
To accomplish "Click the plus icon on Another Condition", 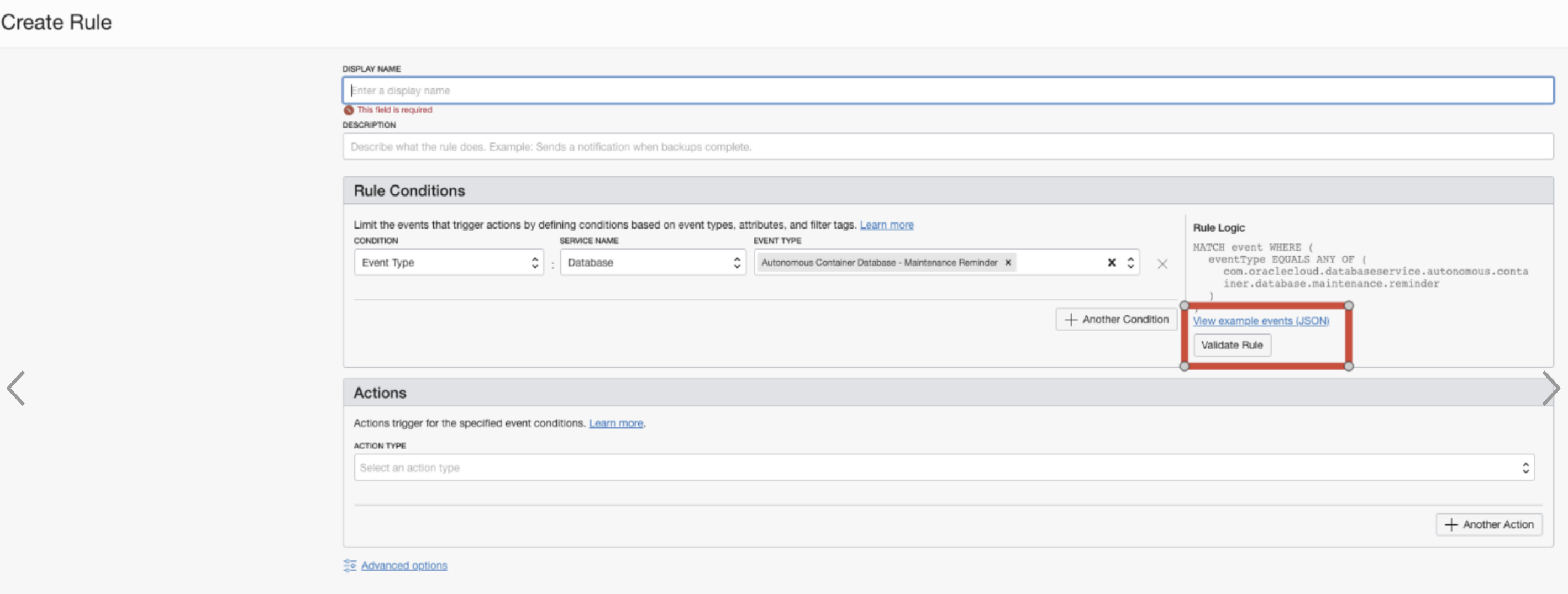I will tap(1071, 320).
